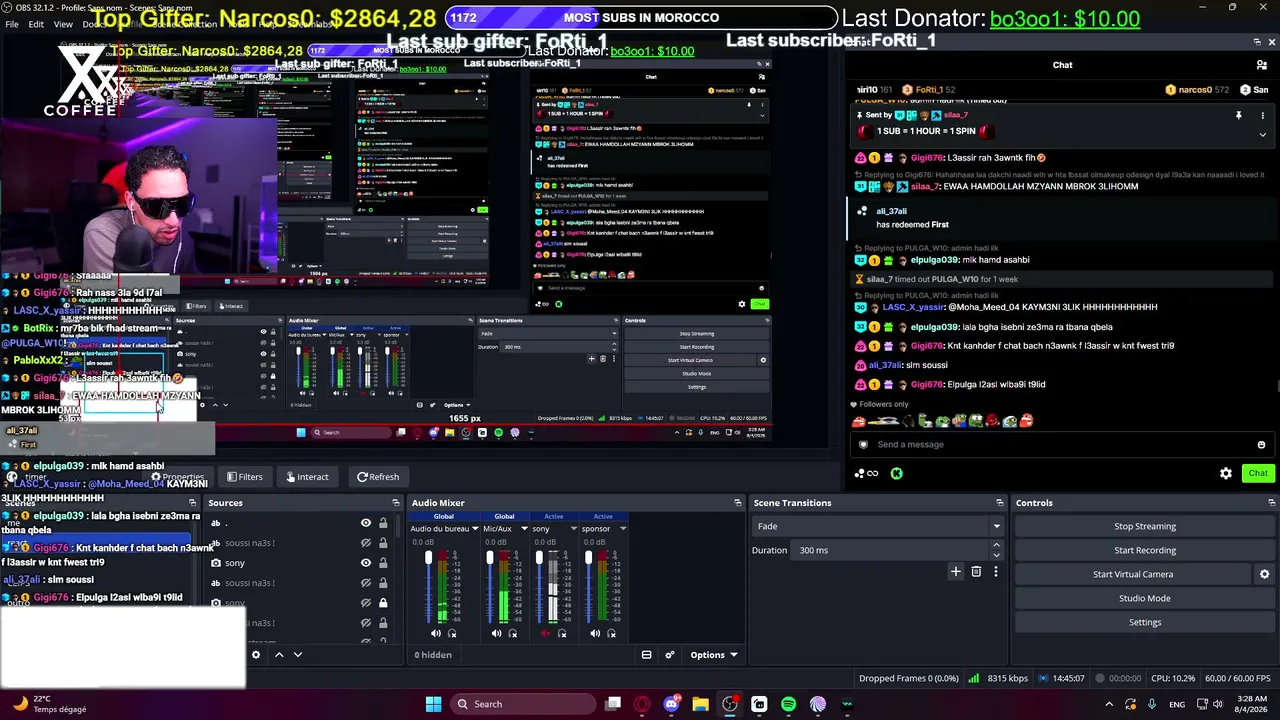Mute the sponsor audio channel
1280x720 pixels.
click(x=595, y=633)
